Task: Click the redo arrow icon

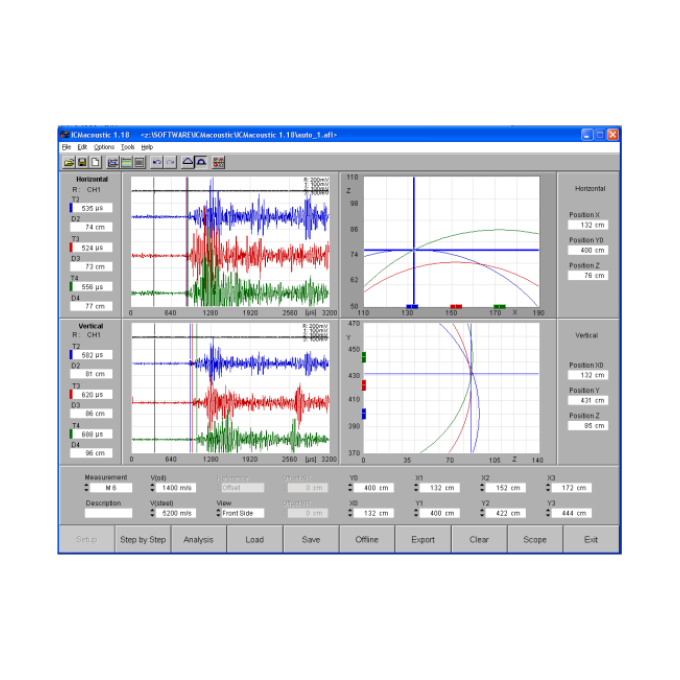Action: click(170, 162)
